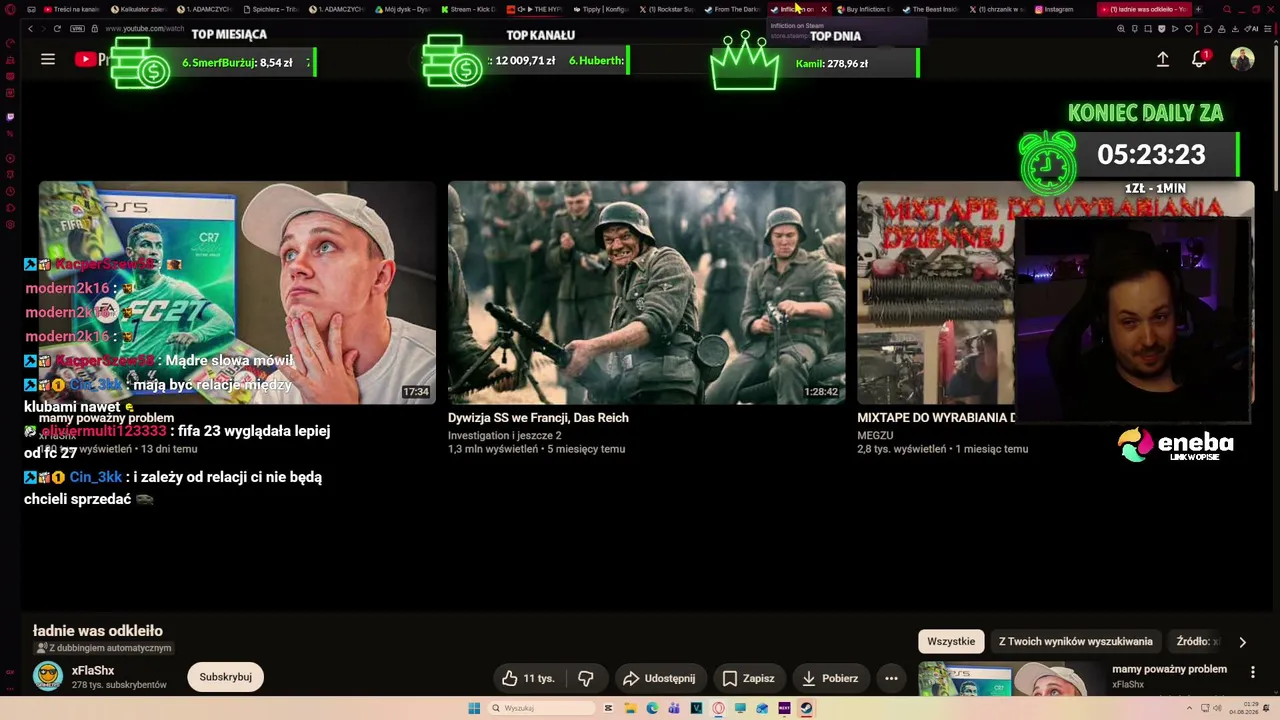Save video with the Zapisz button
This screenshot has height=720, width=1280.
click(749, 678)
